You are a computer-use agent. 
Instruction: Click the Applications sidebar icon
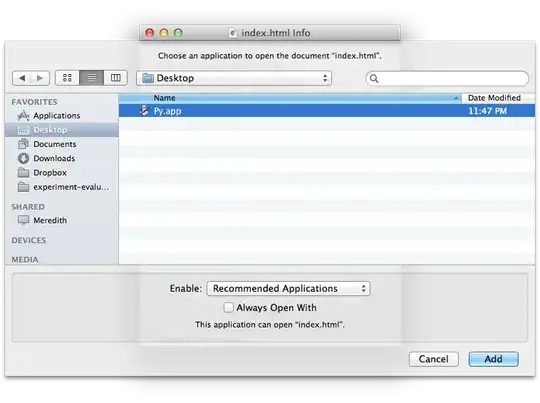coord(23,116)
